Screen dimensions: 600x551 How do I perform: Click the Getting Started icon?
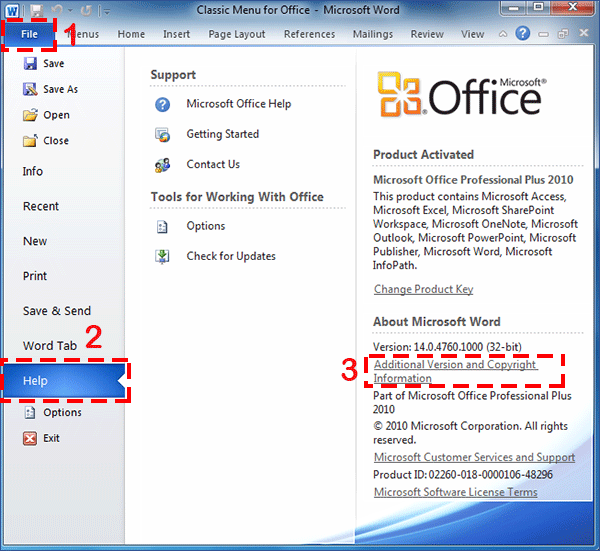click(x=163, y=135)
